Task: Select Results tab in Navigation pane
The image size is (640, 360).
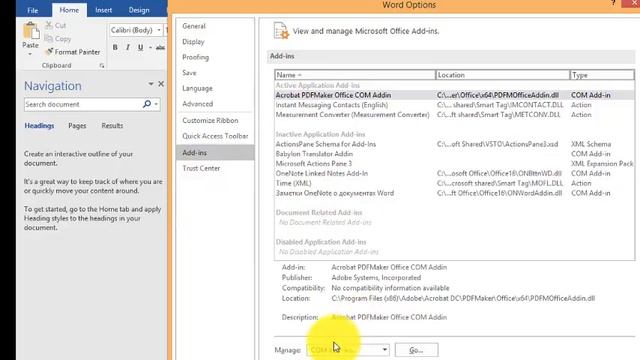Action: (x=112, y=126)
